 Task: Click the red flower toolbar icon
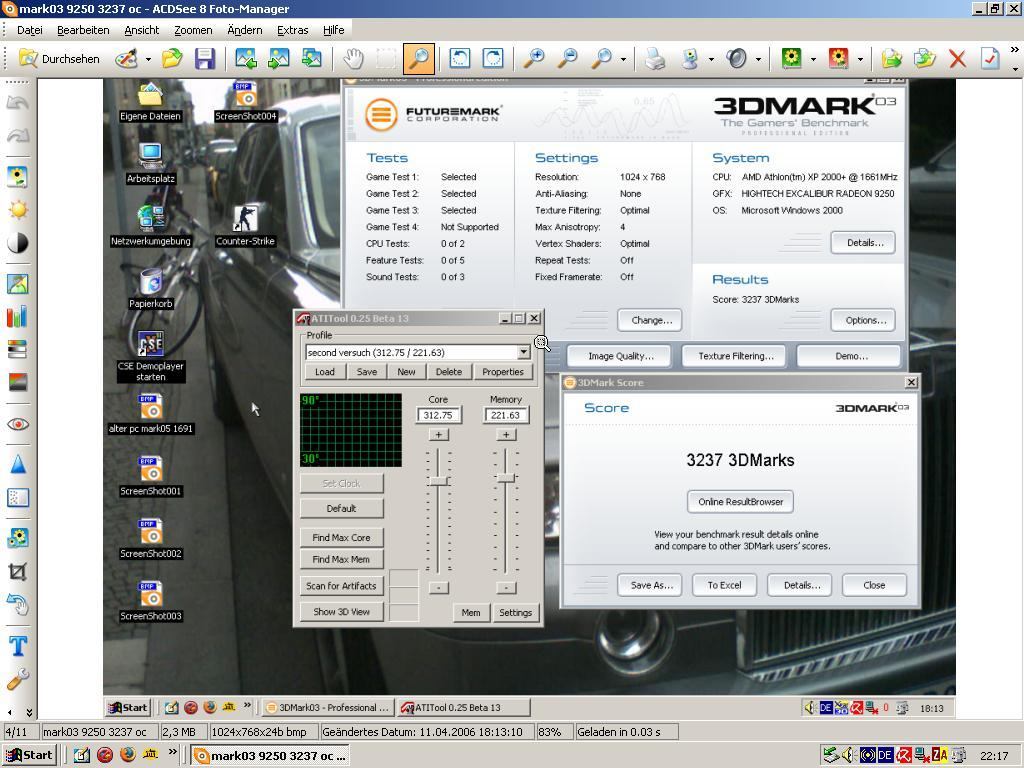(x=839, y=59)
